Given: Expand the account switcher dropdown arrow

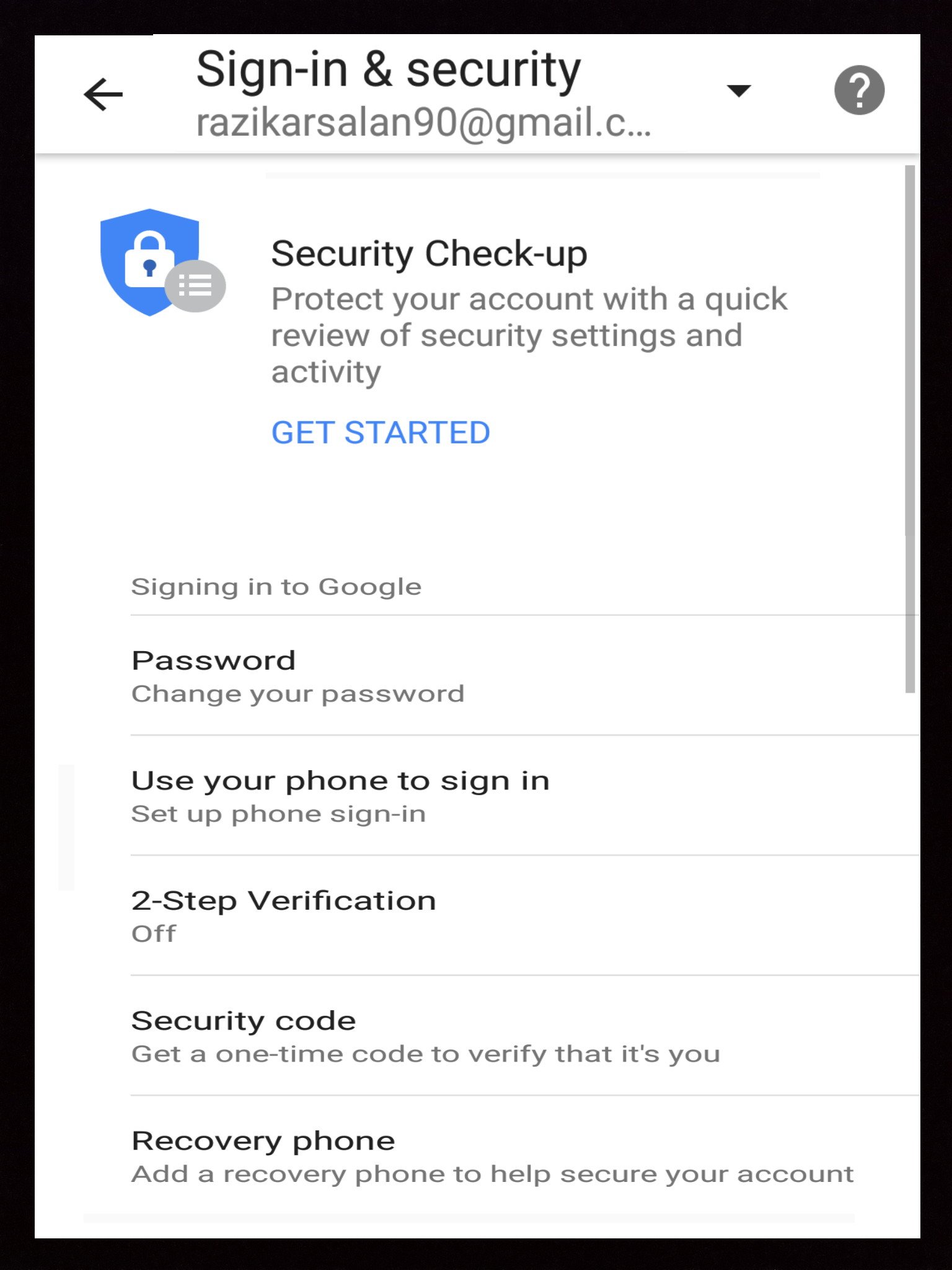Looking at the screenshot, I should (x=738, y=91).
